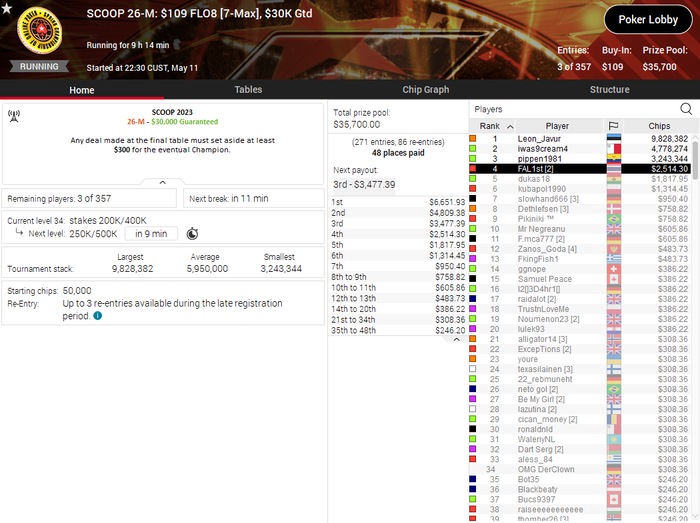Viewport: 700px width, 523px height.
Task: Collapse the SCOOP 2023 info panel
Action: click(162, 182)
